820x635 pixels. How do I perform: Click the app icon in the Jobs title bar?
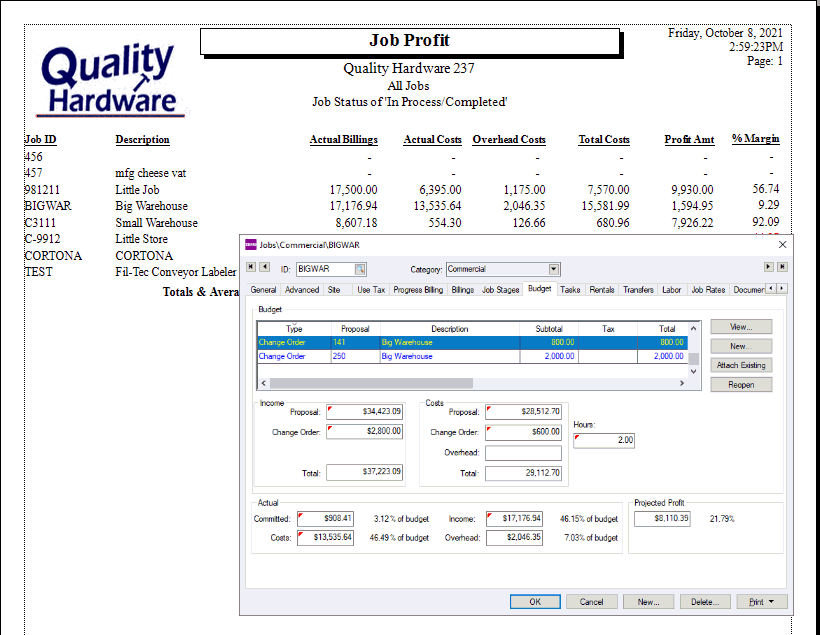pos(251,245)
